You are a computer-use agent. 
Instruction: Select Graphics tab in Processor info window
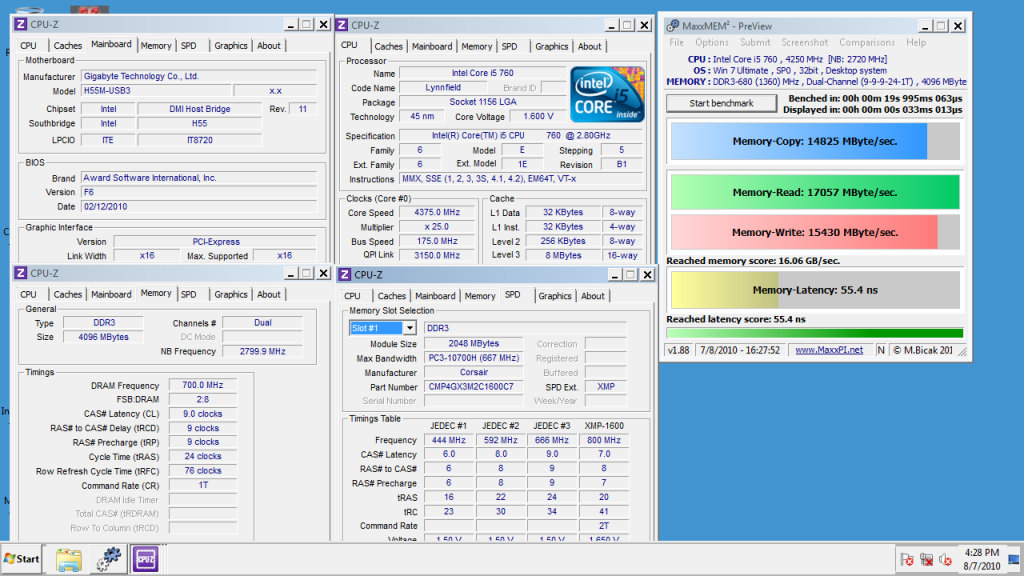coord(551,46)
